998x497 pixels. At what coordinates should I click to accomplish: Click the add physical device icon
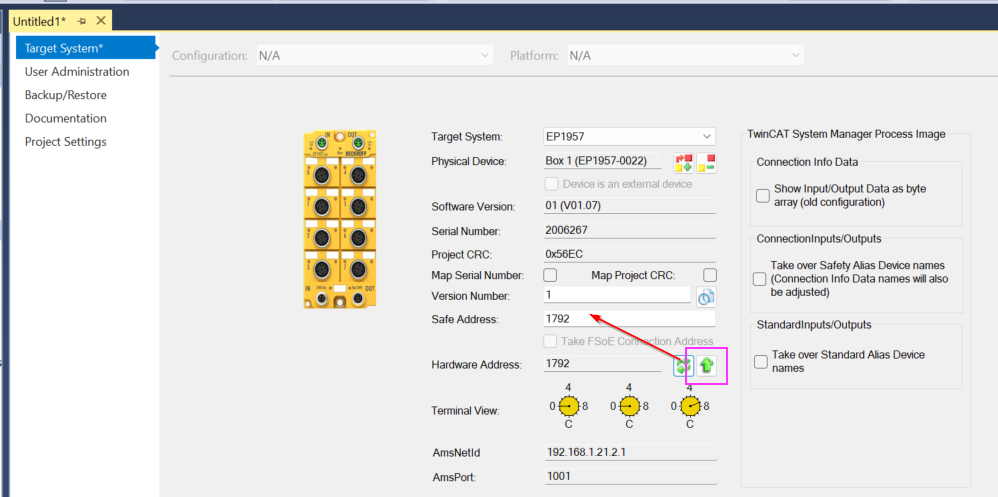(x=683, y=162)
